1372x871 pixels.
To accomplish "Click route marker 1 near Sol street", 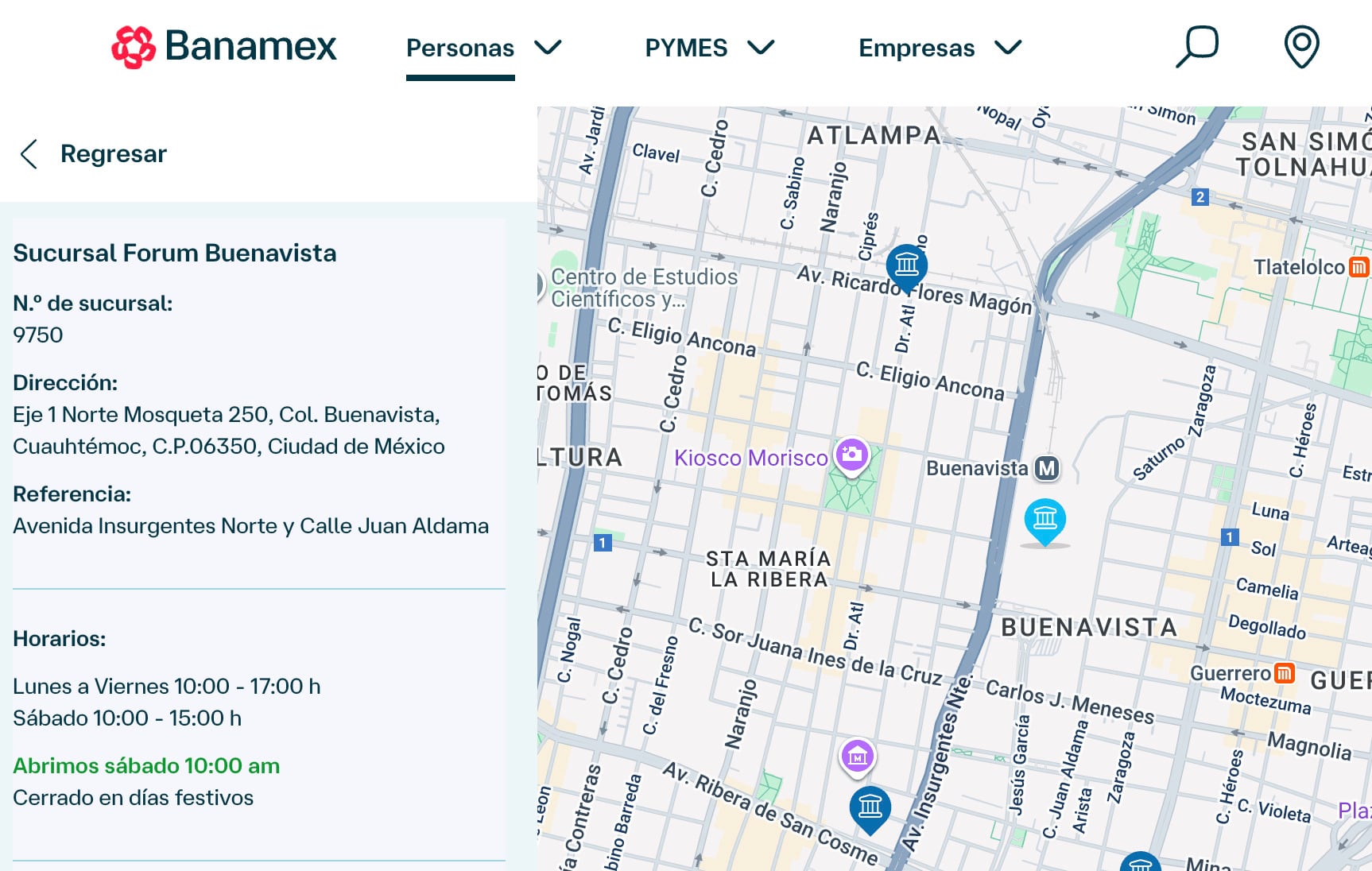I will coord(1230,537).
